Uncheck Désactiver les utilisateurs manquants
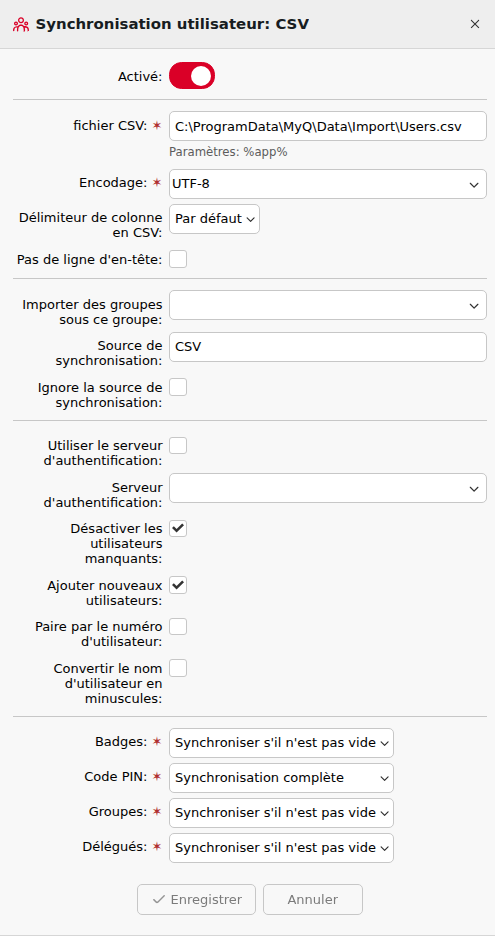 click(178, 529)
